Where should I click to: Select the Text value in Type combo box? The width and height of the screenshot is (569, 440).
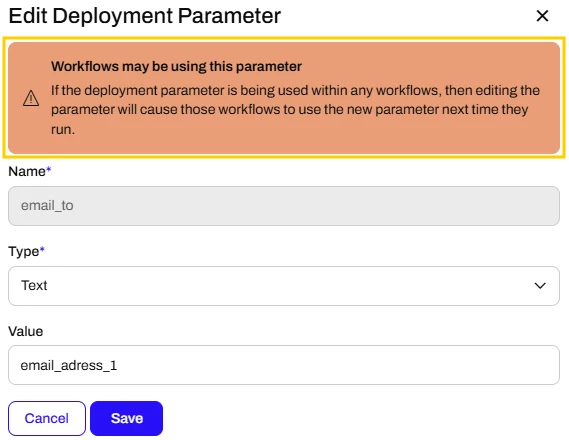coord(34,285)
